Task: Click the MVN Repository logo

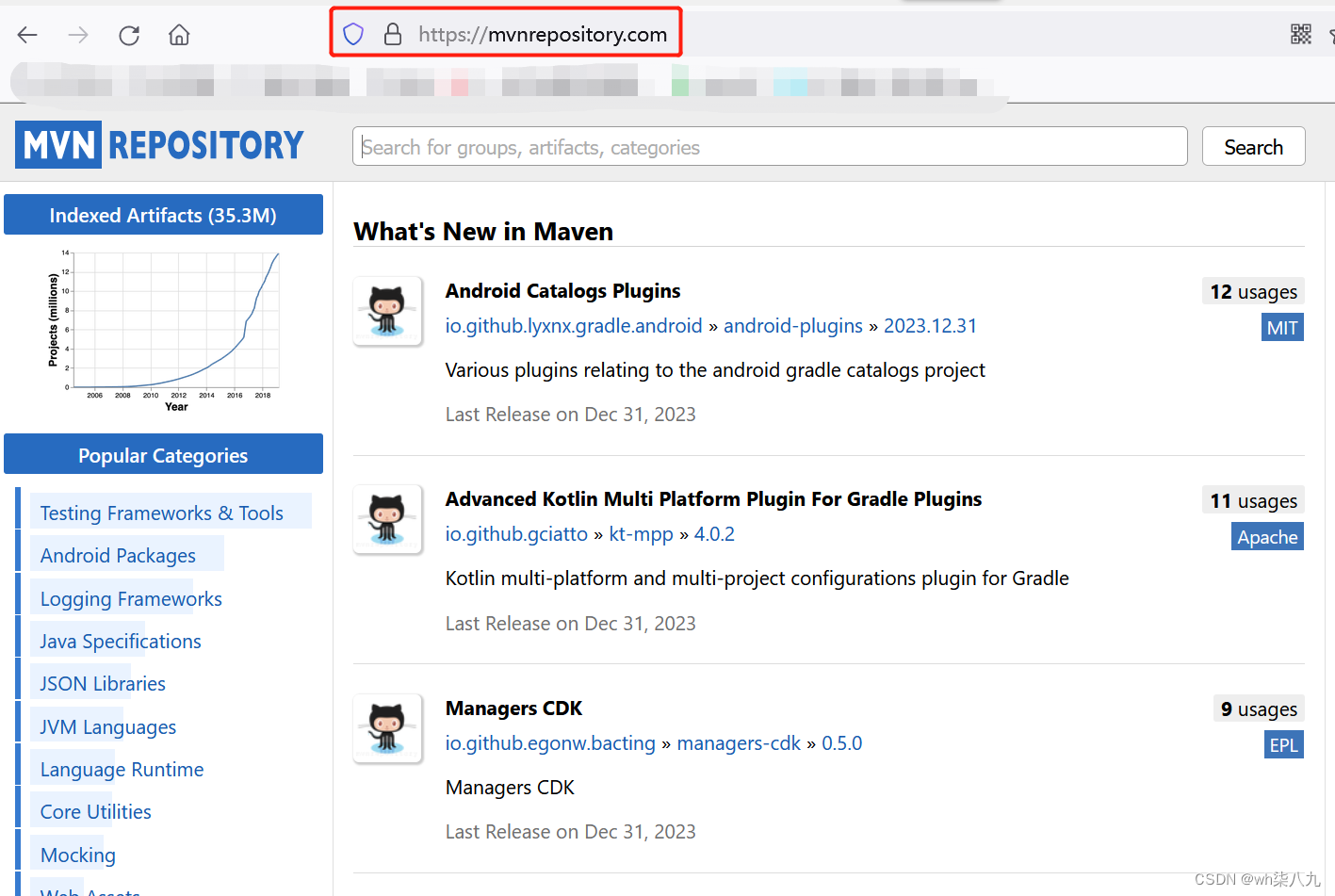Action: (x=160, y=145)
